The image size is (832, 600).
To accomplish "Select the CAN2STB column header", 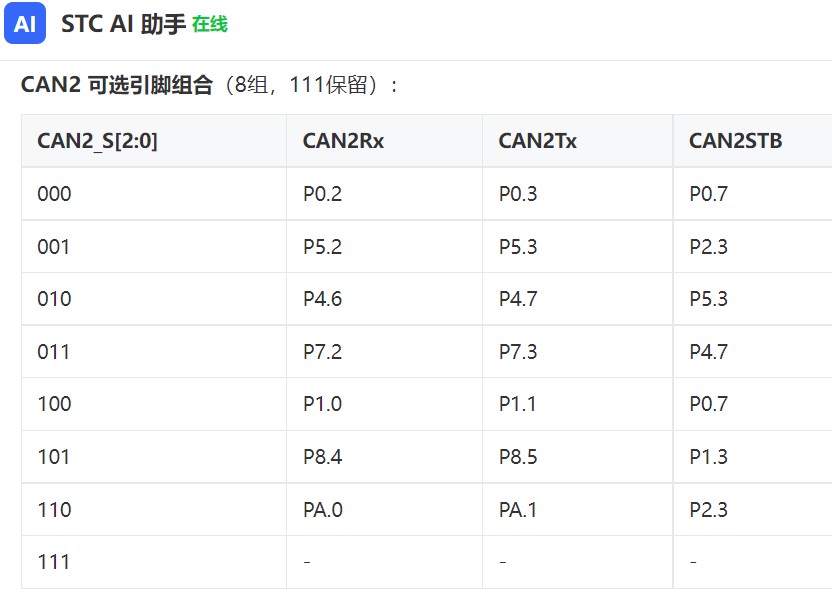I will pos(735,141).
